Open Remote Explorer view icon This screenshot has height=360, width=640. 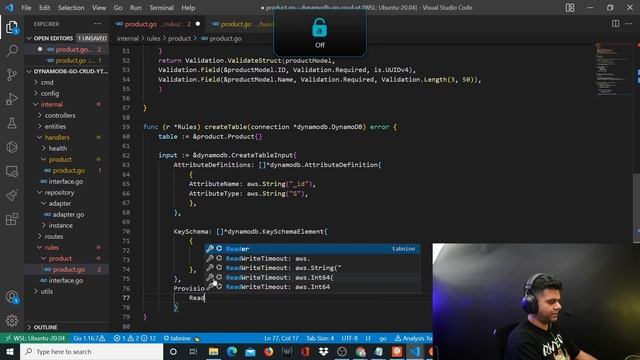[12, 171]
